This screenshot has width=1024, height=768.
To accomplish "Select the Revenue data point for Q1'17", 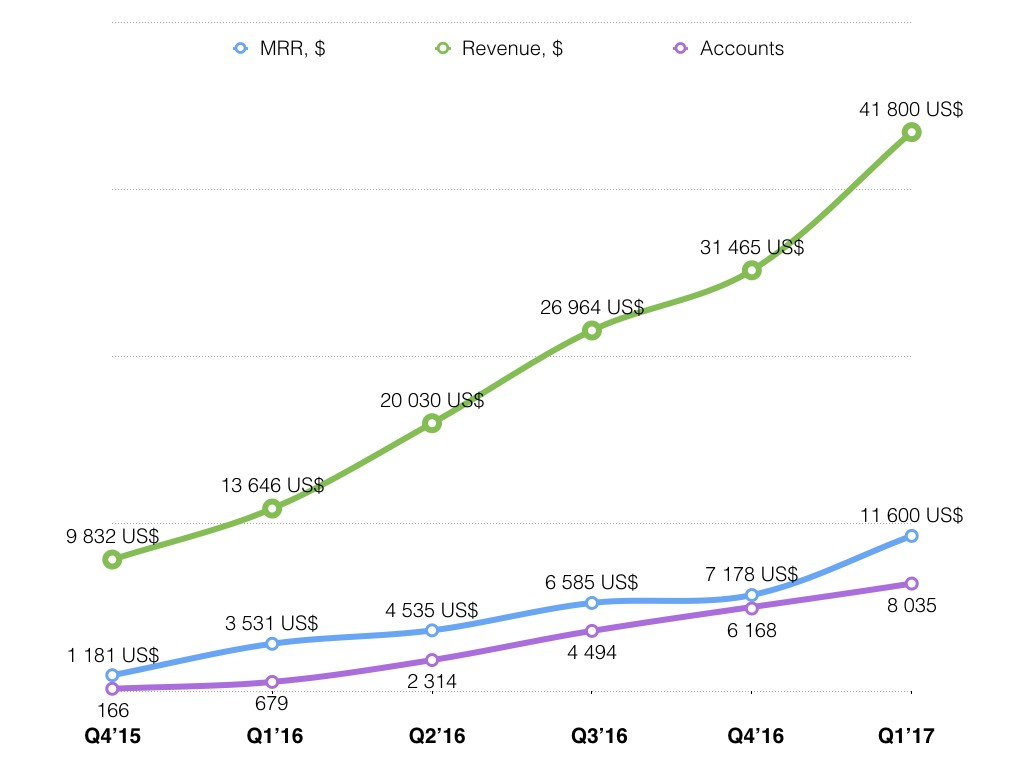I will (911, 132).
